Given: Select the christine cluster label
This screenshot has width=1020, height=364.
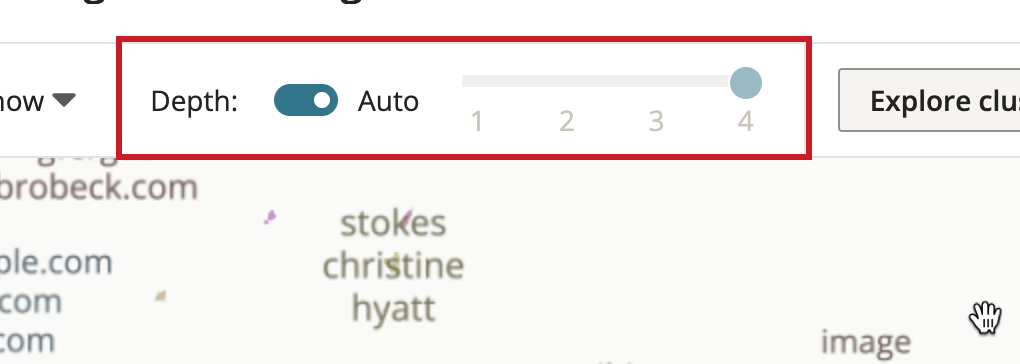Looking at the screenshot, I should 394,266.
